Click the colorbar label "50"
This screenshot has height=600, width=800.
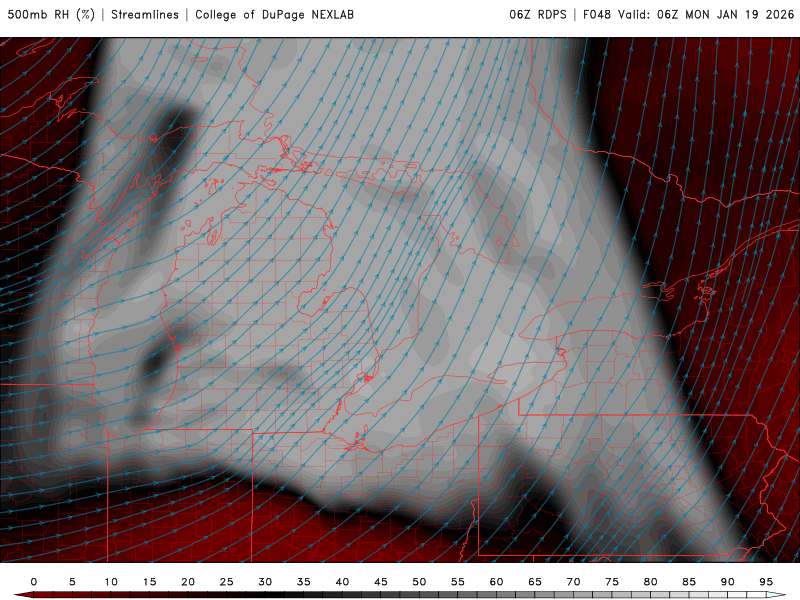pyautogui.click(x=419, y=582)
